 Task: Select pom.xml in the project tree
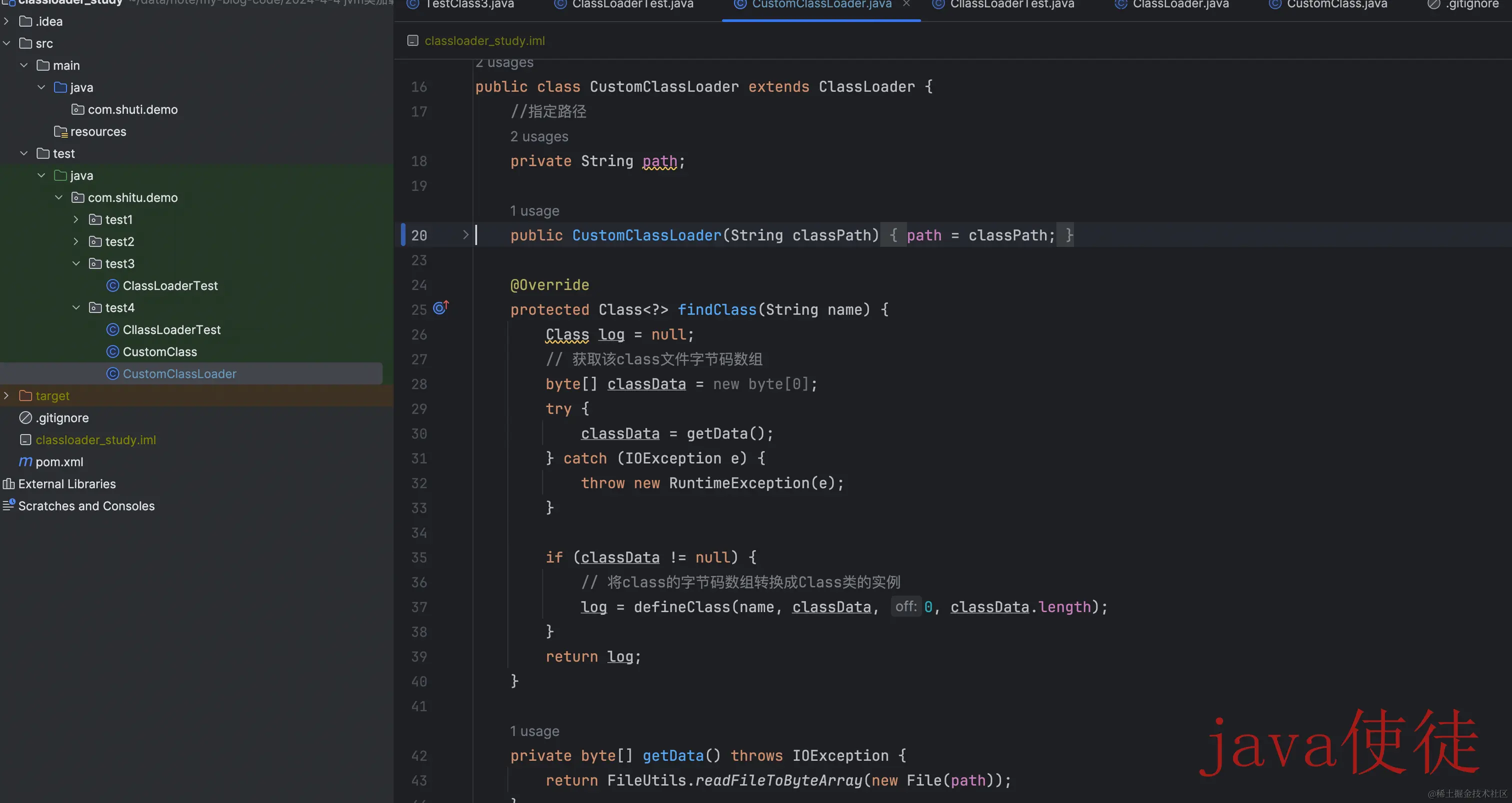(59, 462)
